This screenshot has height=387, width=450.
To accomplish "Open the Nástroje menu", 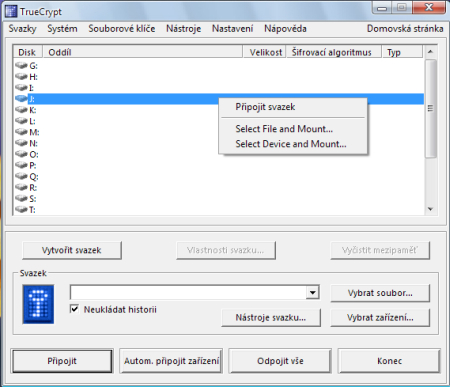I will (184, 29).
